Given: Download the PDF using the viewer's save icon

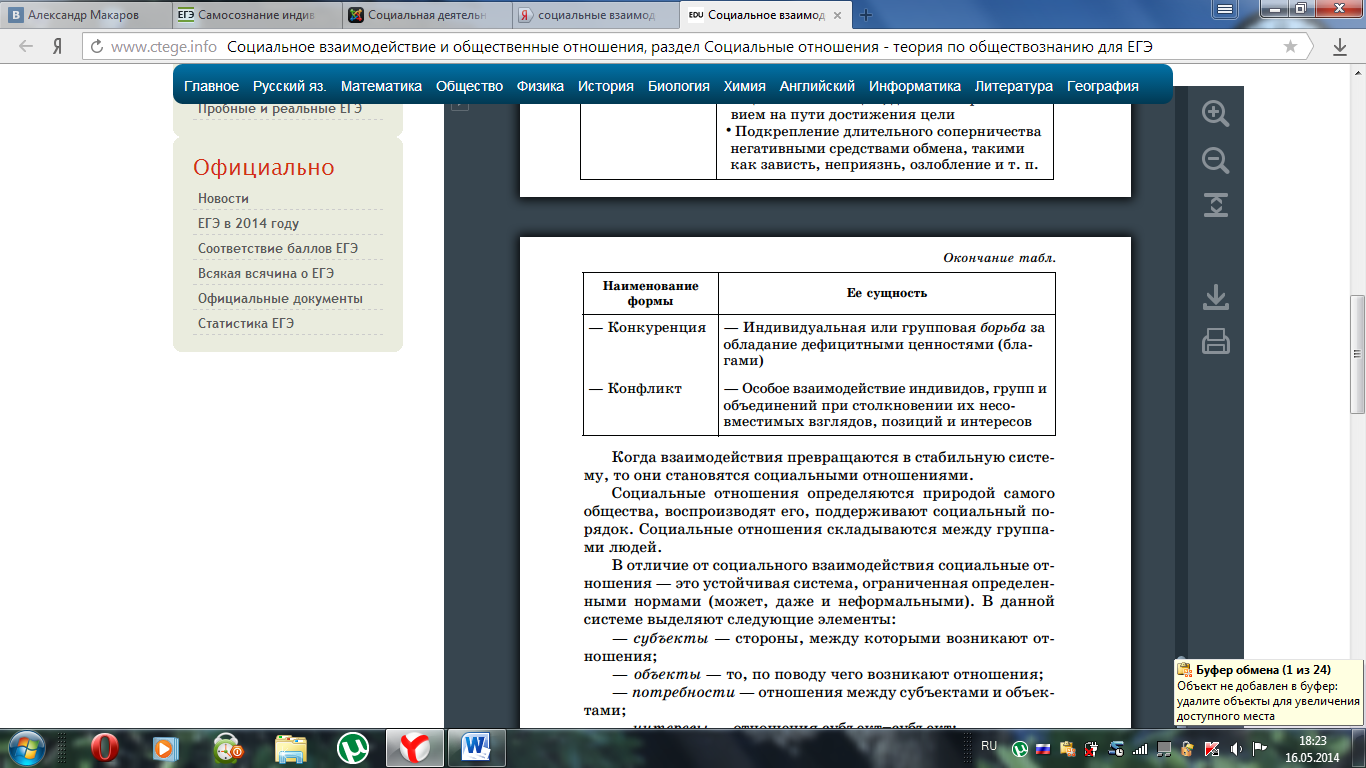Looking at the screenshot, I should click(1215, 297).
